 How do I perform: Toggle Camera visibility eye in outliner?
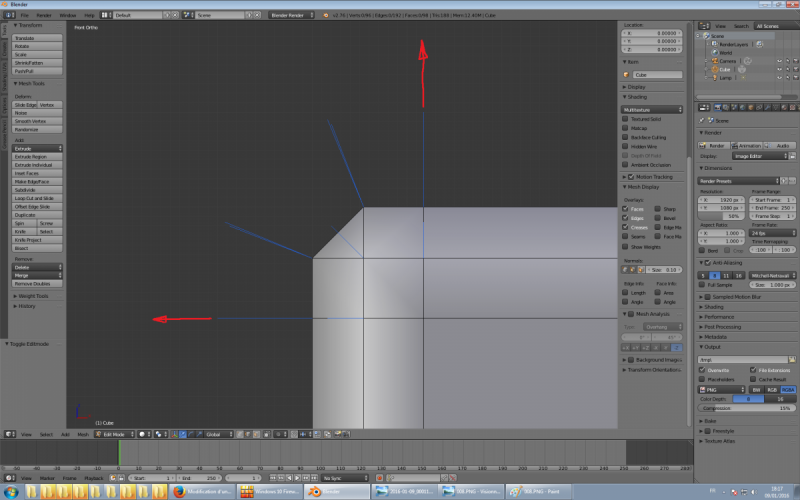pyautogui.click(x=779, y=61)
